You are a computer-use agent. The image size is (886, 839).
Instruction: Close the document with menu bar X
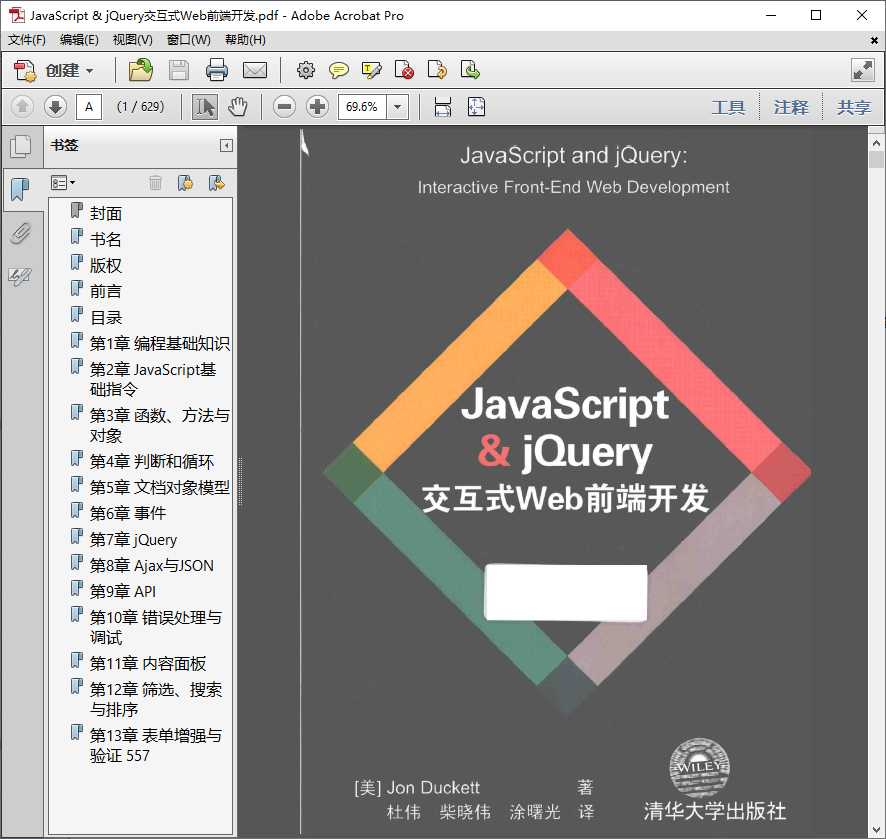pos(874,40)
